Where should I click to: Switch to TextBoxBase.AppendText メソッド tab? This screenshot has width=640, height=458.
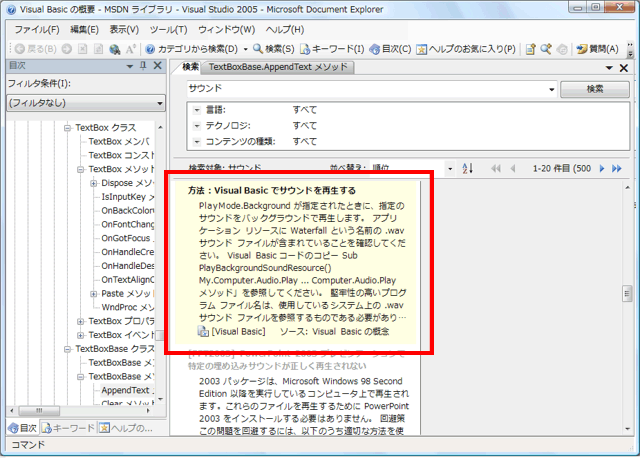[x=278, y=67]
